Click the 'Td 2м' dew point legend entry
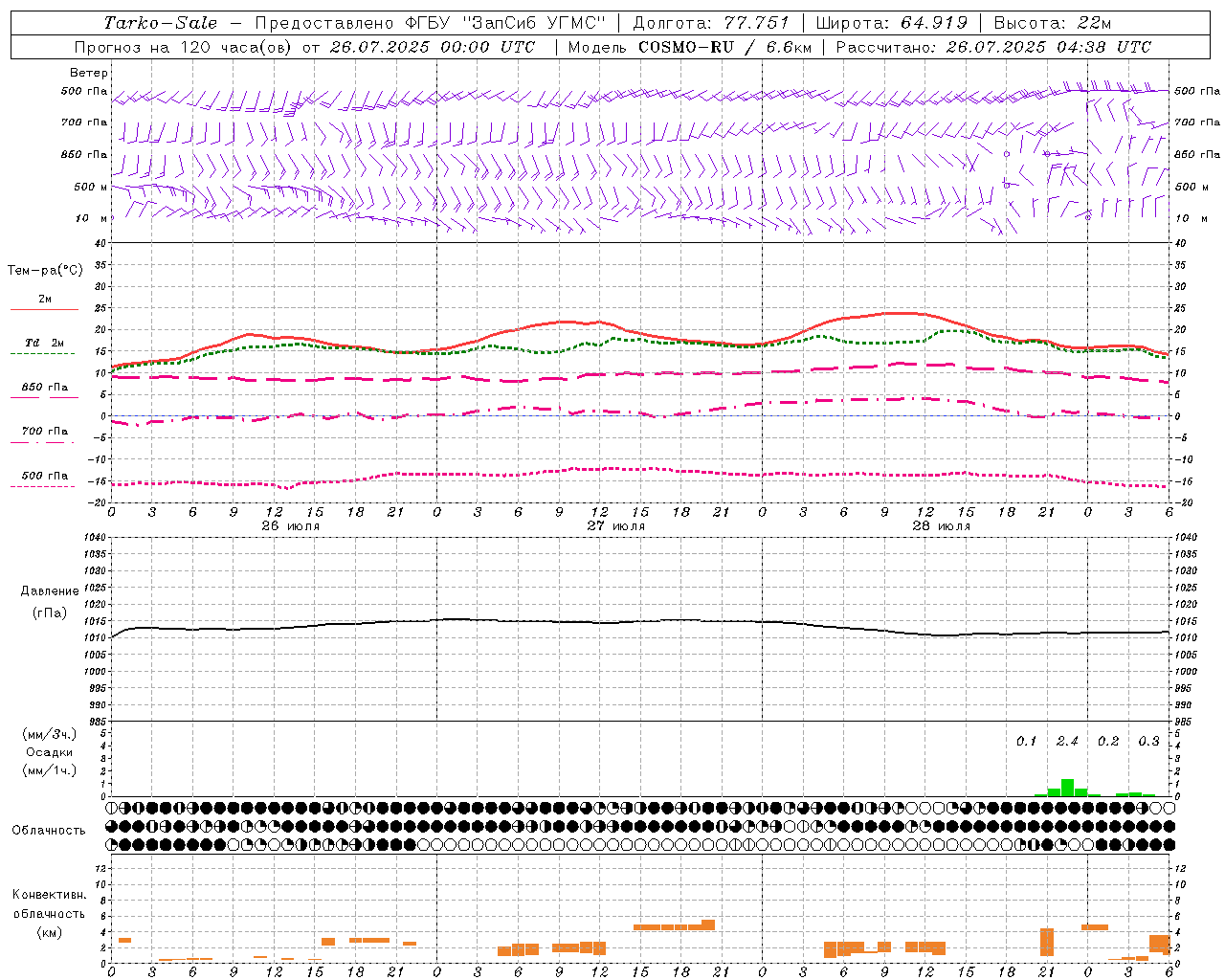 click(x=45, y=343)
